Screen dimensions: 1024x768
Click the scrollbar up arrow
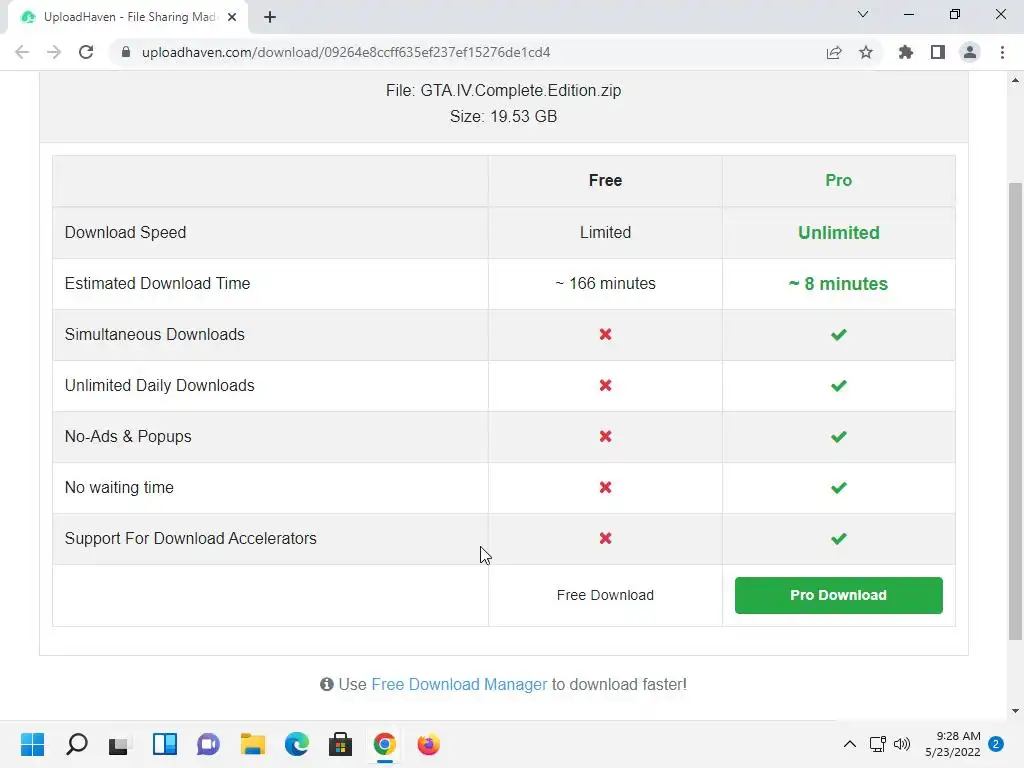click(x=1015, y=80)
